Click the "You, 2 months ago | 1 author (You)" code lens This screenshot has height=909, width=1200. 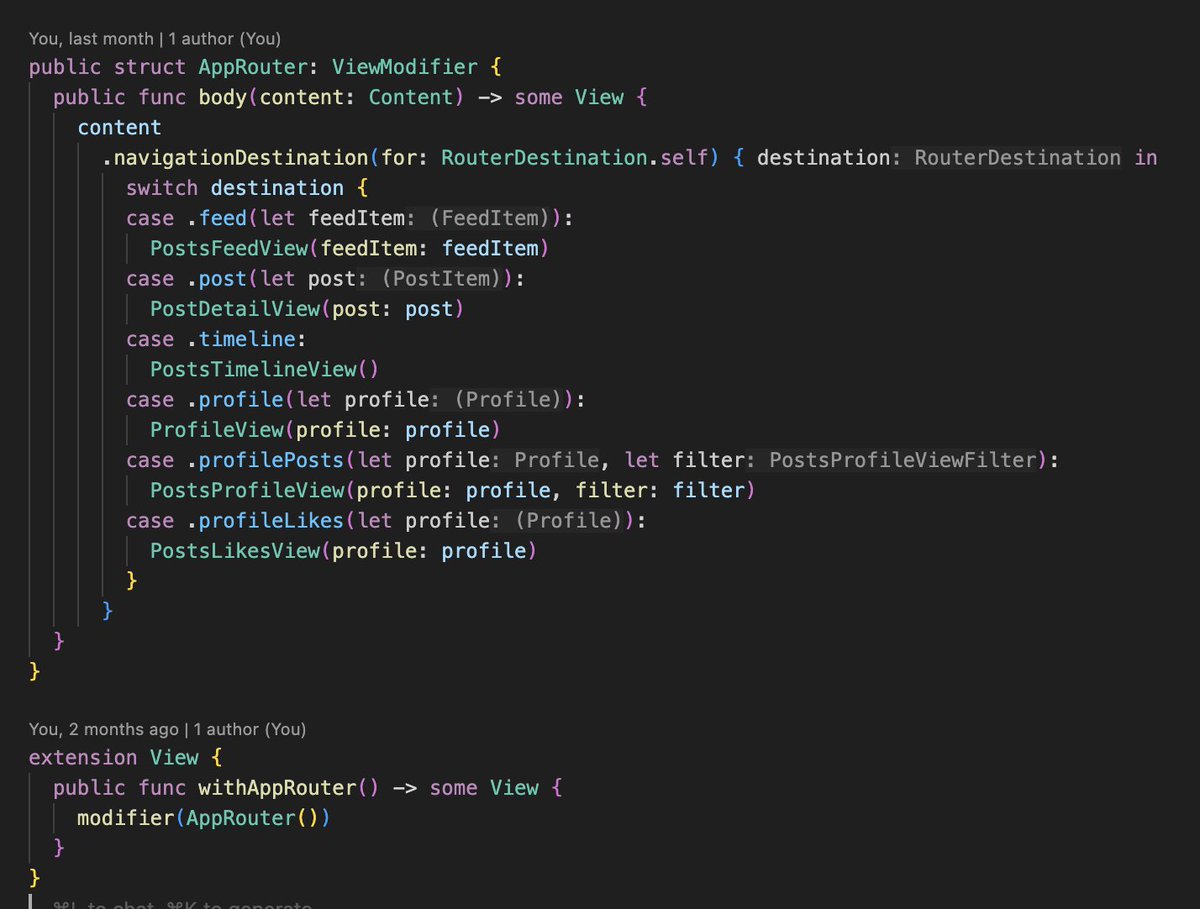tap(167, 729)
